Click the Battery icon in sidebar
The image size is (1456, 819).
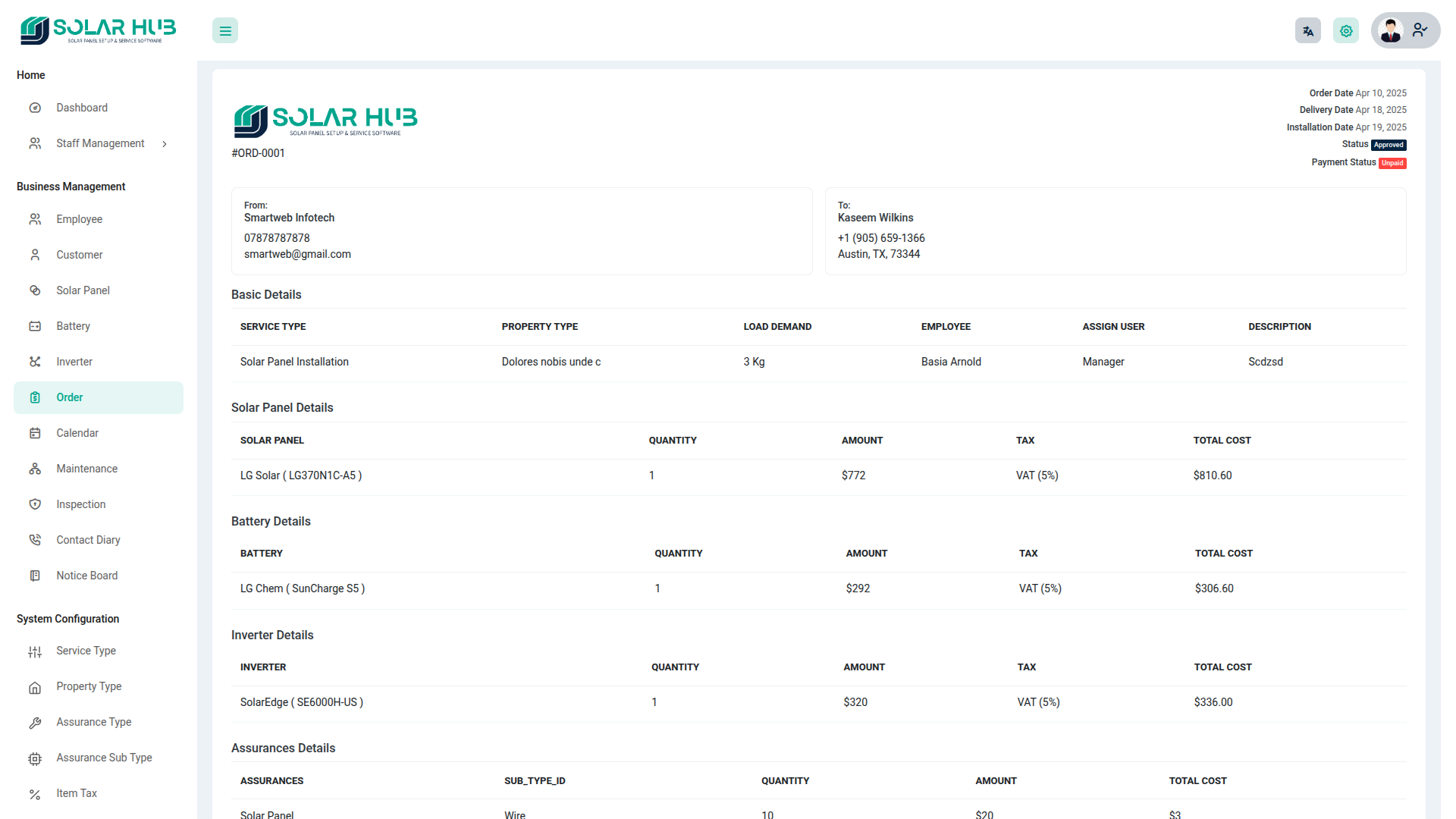coord(35,326)
